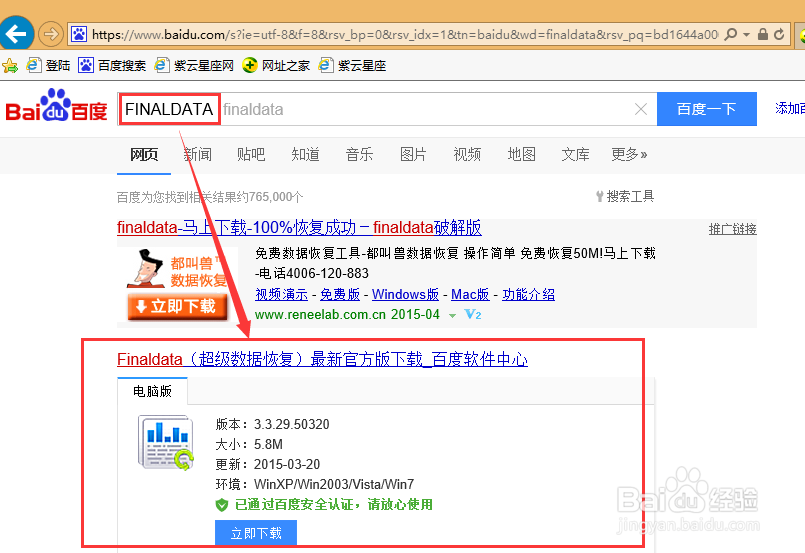Click the address bar search magnifier icon
Screen dimensions: 805x553
click(x=730, y=34)
